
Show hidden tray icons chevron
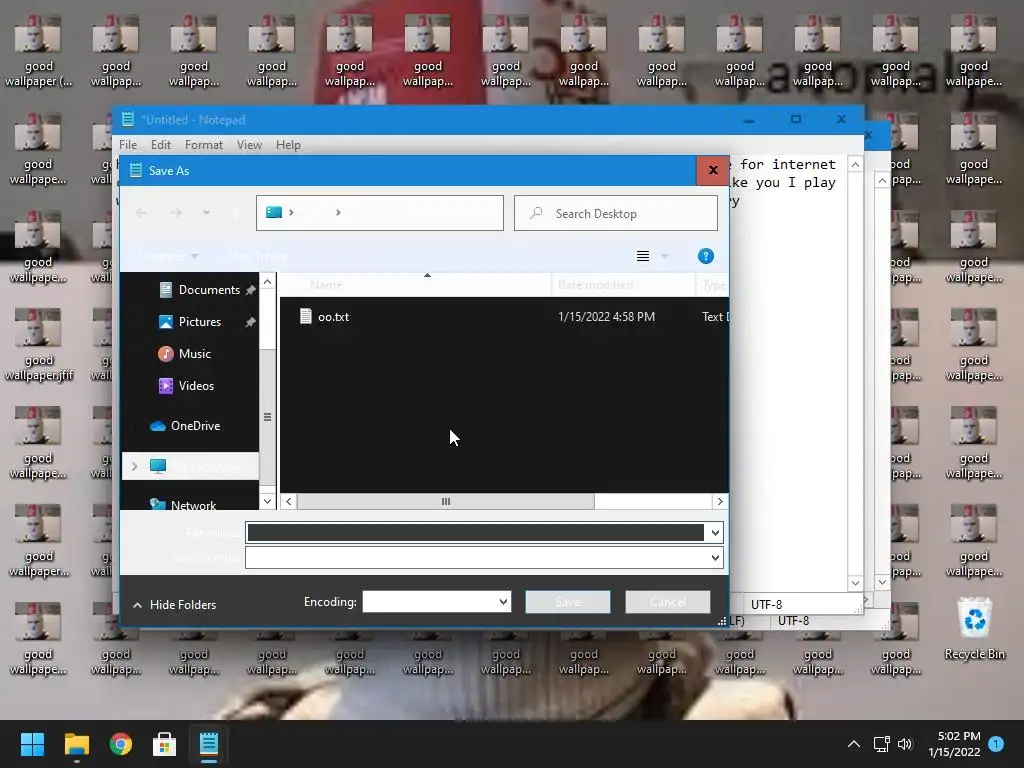tap(853, 744)
